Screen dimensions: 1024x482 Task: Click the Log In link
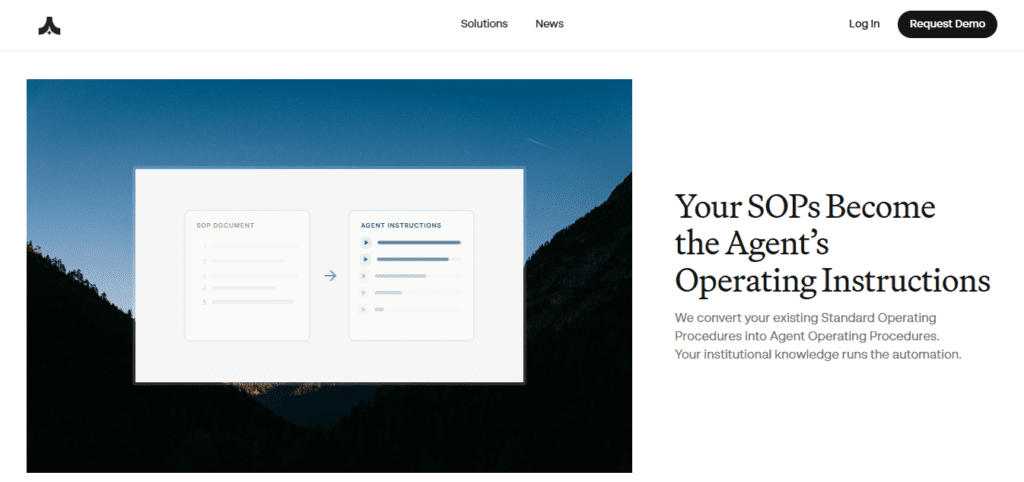tap(864, 24)
